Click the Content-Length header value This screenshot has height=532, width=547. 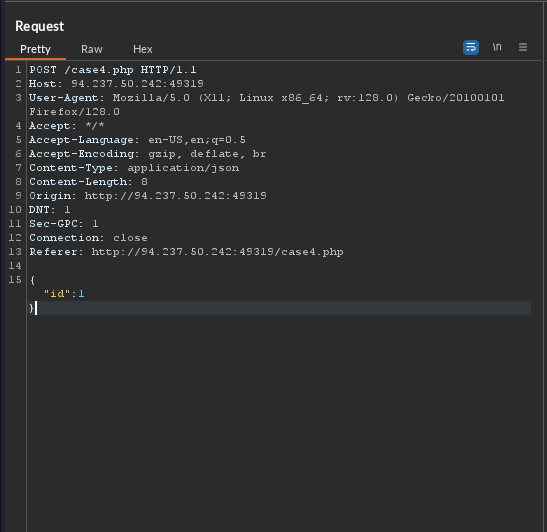click(x=144, y=182)
